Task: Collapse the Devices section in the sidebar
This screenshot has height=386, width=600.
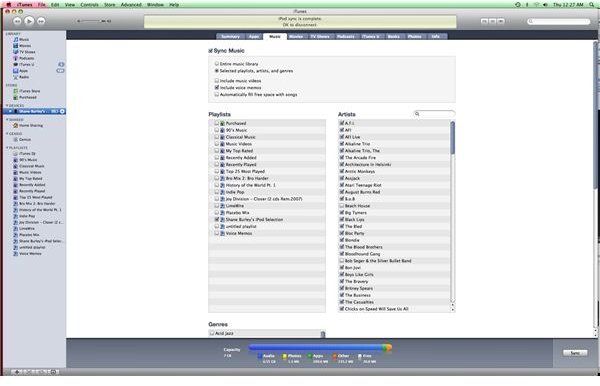Action: click(x=7, y=106)
